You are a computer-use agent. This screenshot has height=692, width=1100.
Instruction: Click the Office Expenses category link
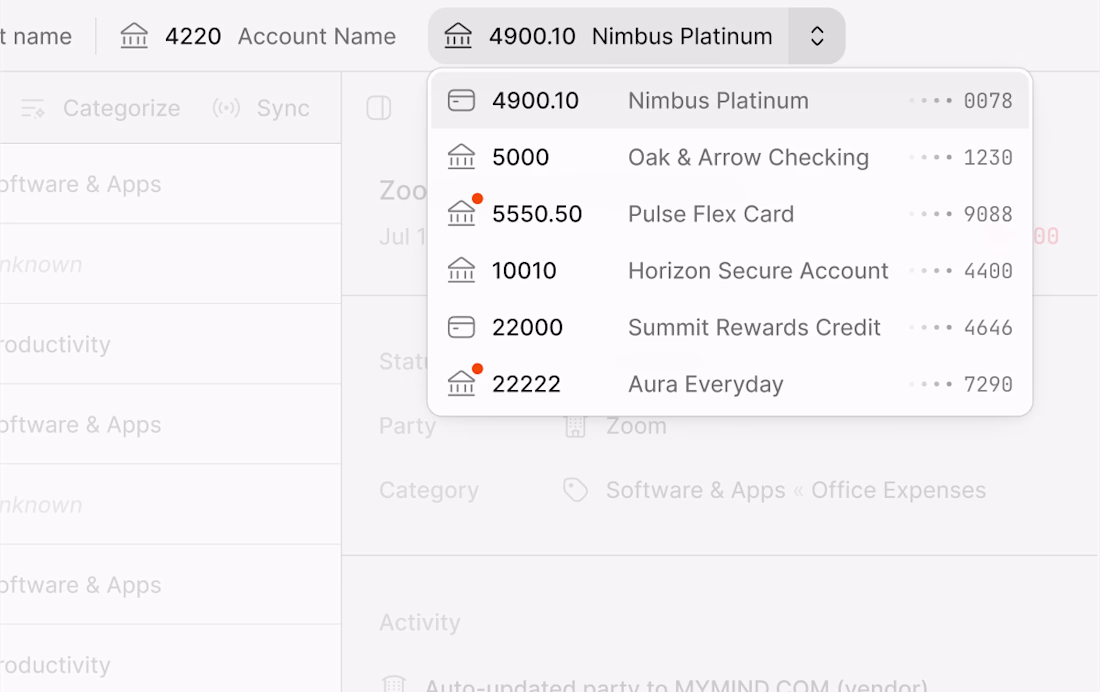(898, 490)
